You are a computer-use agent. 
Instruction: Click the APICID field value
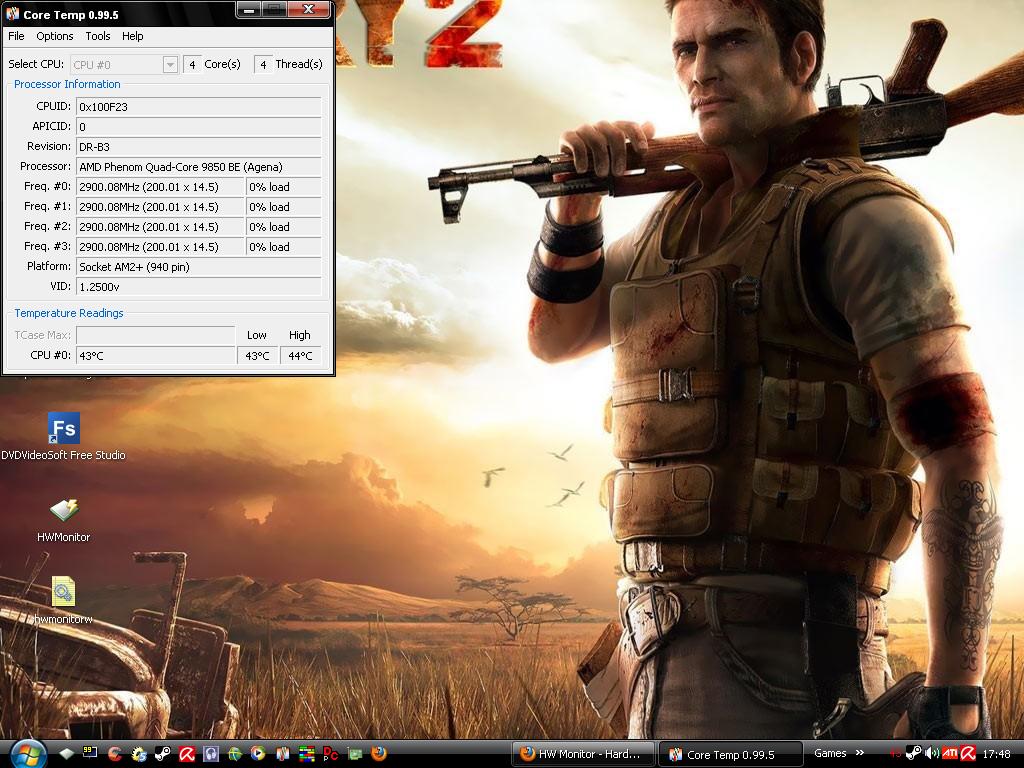(x=199, y=127)
